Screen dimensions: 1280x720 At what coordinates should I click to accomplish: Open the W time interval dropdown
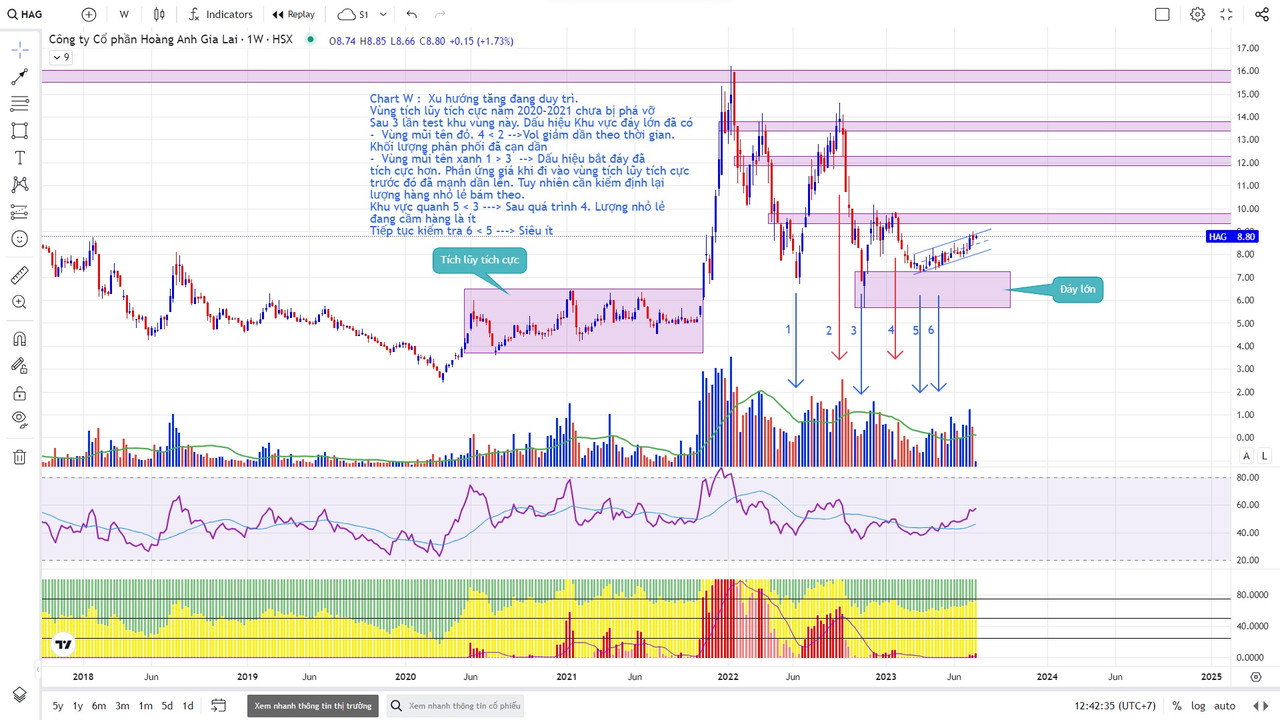(124, 14)
